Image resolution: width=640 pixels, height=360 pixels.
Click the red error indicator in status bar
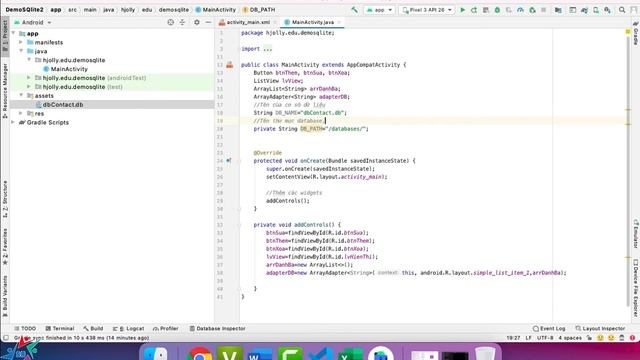coord(632,338)
